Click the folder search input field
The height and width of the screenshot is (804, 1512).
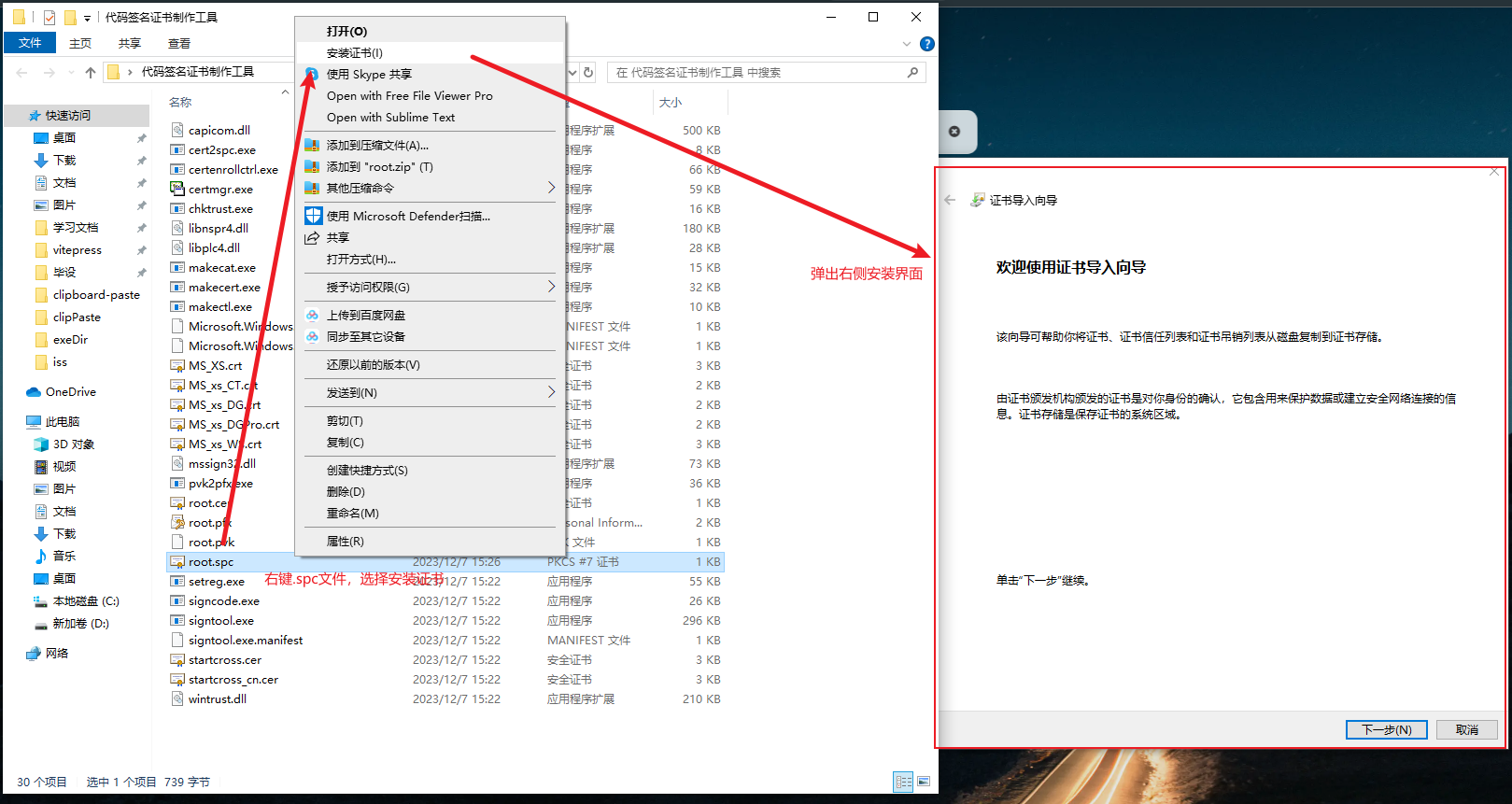pyautogui.click(x=756, y=73)
